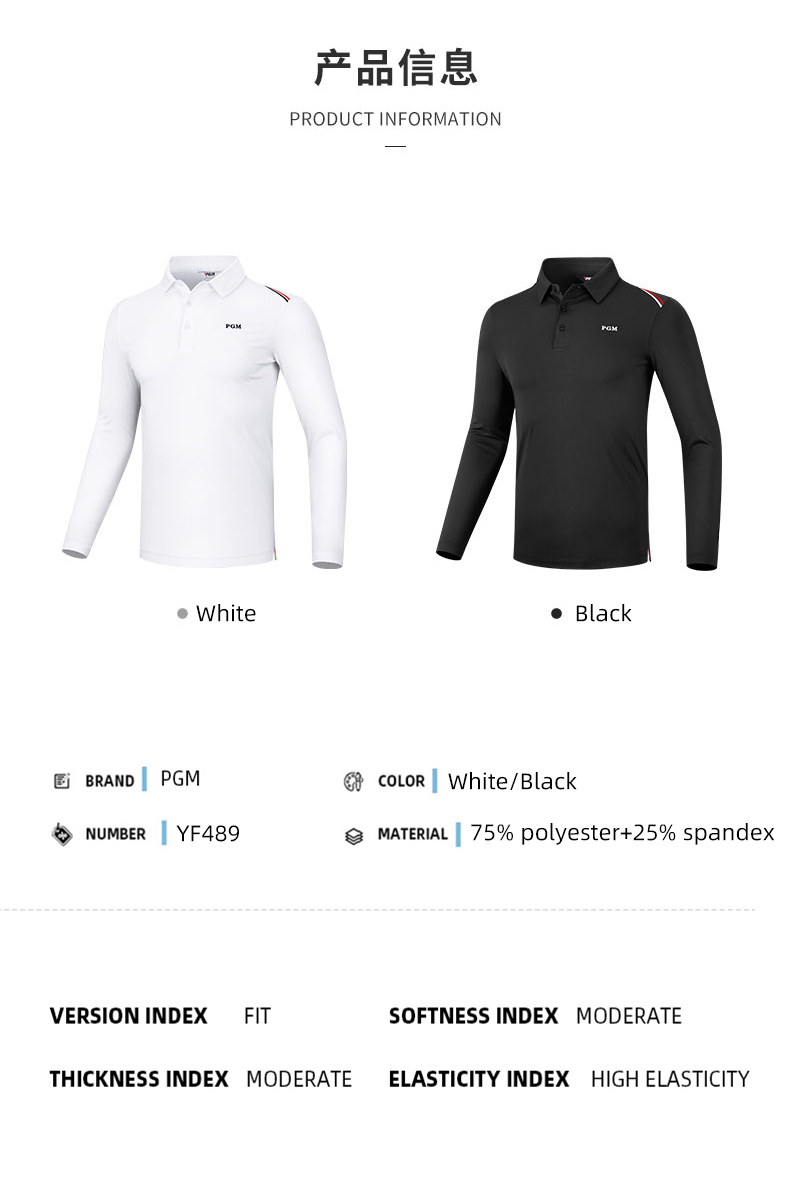Click the HIGH ELASTICITY value

(x=670, y=1079)
